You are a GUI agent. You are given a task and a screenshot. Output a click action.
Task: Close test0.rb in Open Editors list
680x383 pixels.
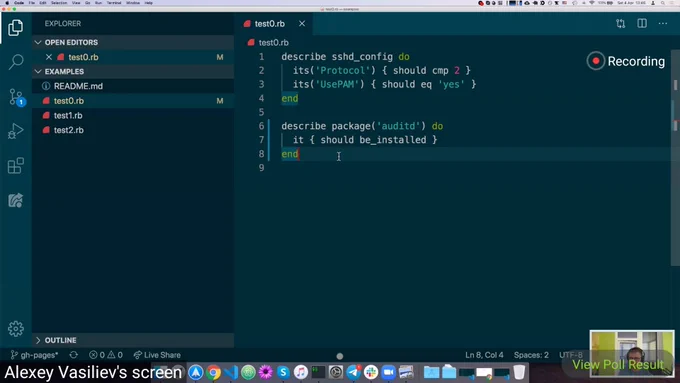tap(49, 57)
